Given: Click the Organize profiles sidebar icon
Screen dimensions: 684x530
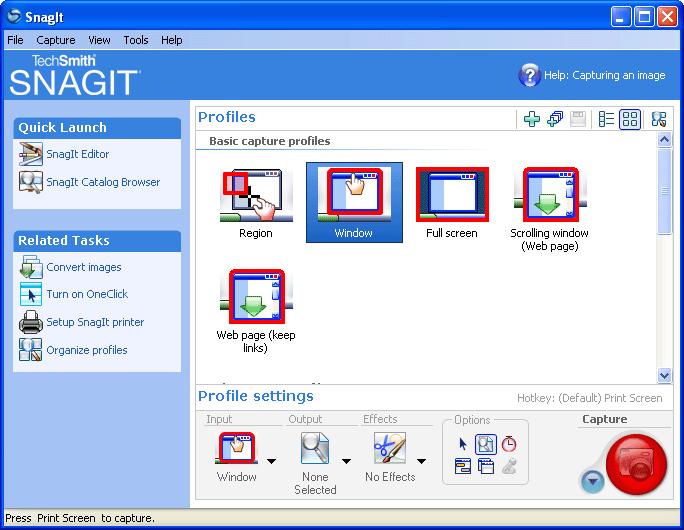Looking at the screenshot, I should tap(31, 350).
